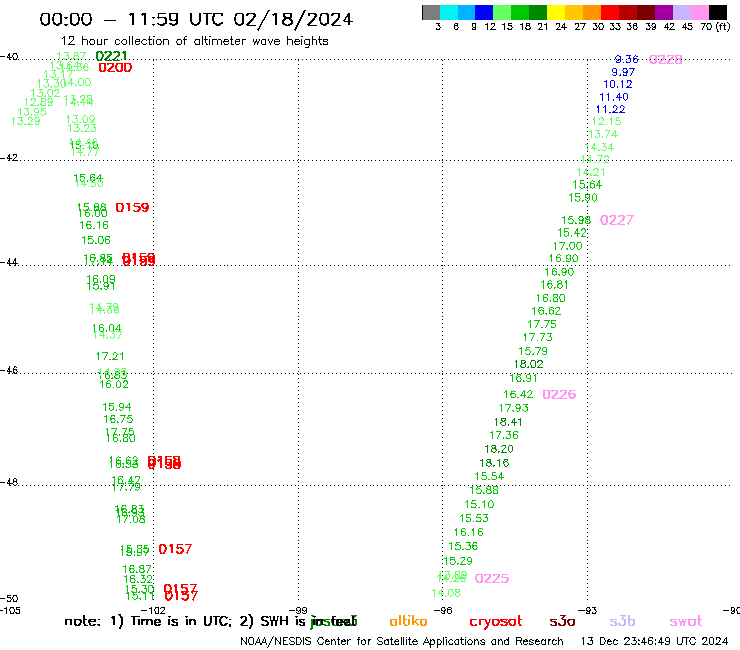Click the wave height value '15.42'
Viewport: 740px width, 650px height.
pos(572,233)
